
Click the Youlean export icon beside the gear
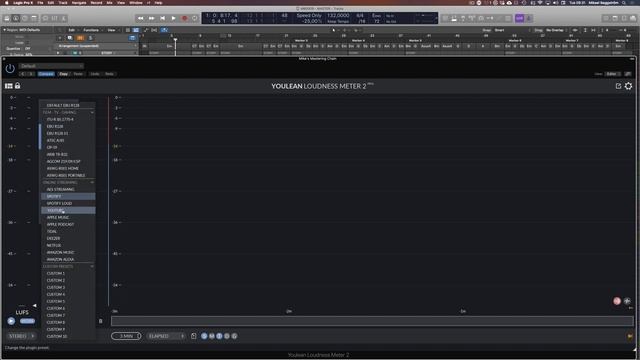pyautogui.click(x=618, y=86)
